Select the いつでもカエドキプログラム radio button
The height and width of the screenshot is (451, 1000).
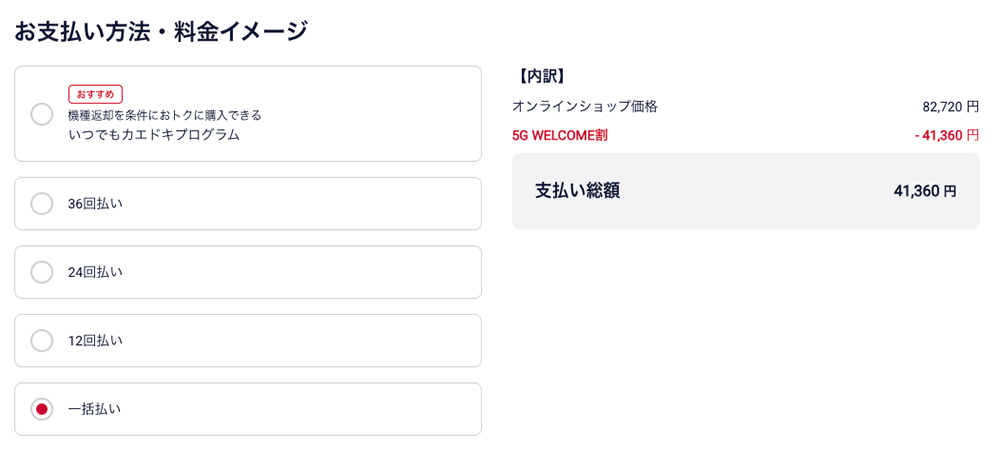[x=42, y=114]
